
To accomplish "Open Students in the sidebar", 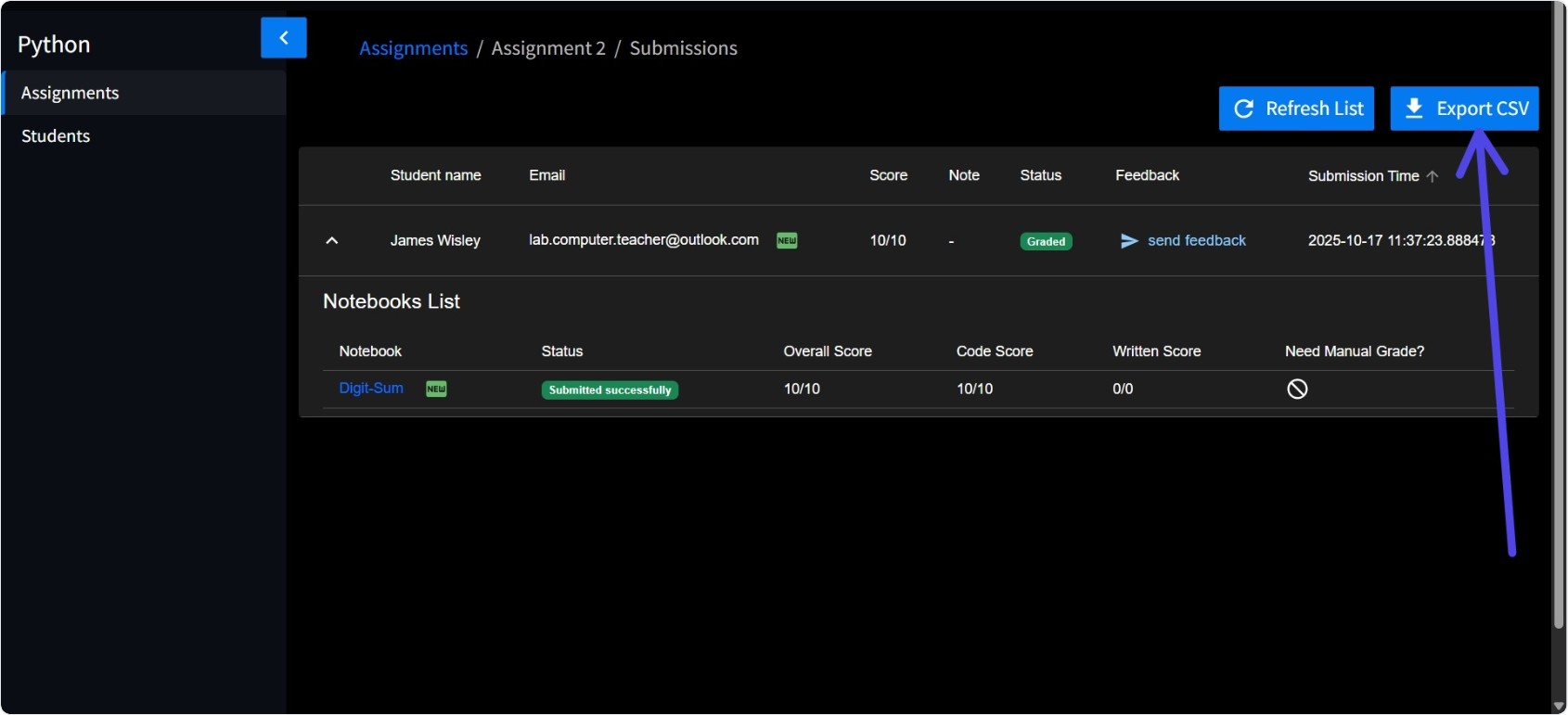I will tap(144, 136).
